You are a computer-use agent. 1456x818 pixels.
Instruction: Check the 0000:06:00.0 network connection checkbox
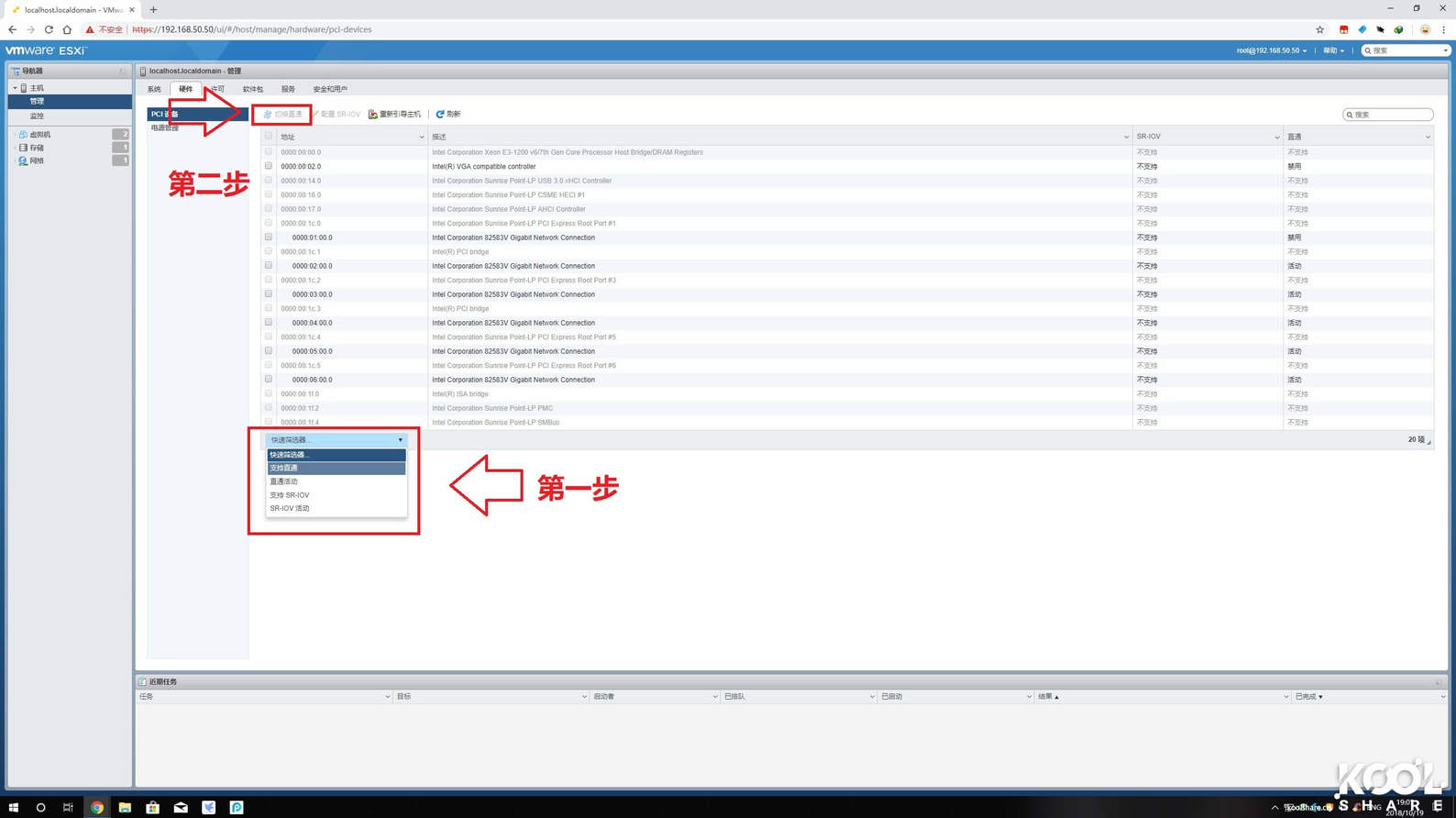(x=269, y=379)
